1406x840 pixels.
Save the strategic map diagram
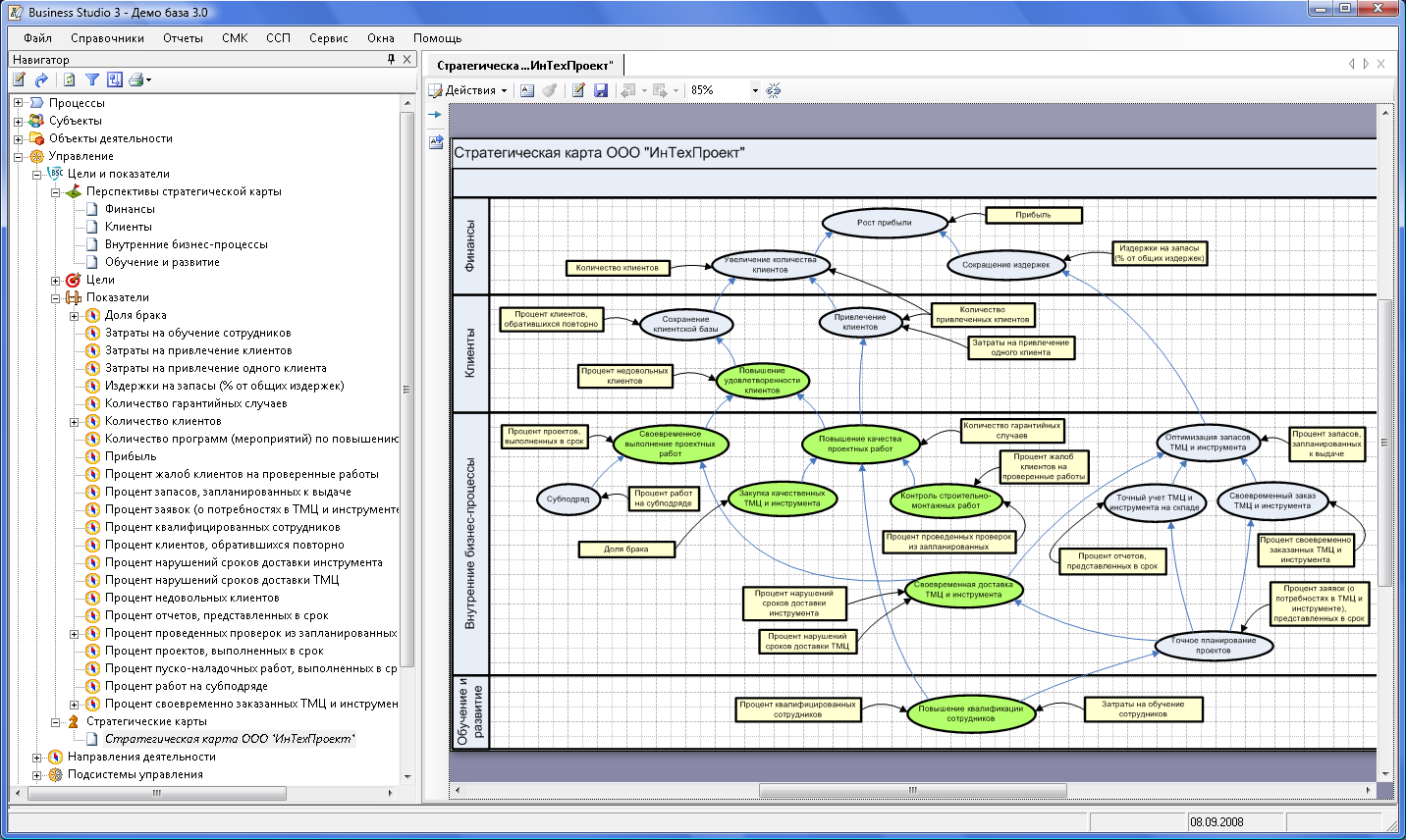click(601, 90)
